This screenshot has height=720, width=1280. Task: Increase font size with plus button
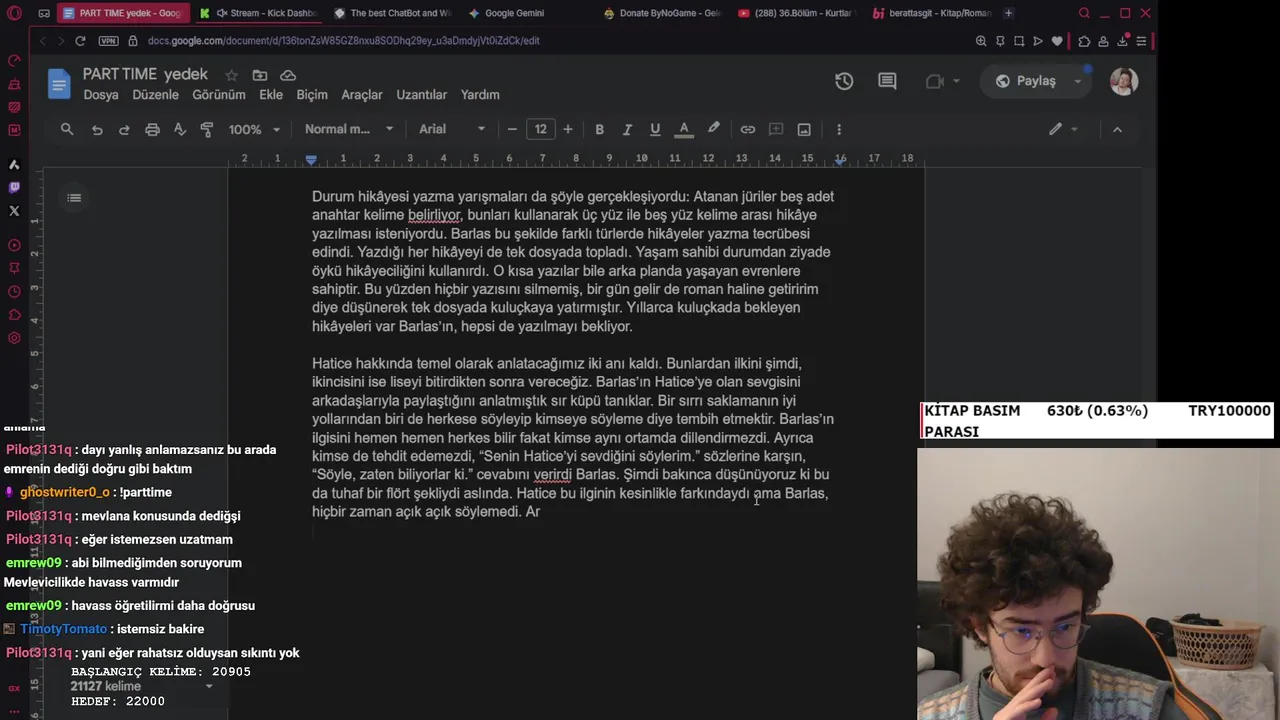pos(568,129)
